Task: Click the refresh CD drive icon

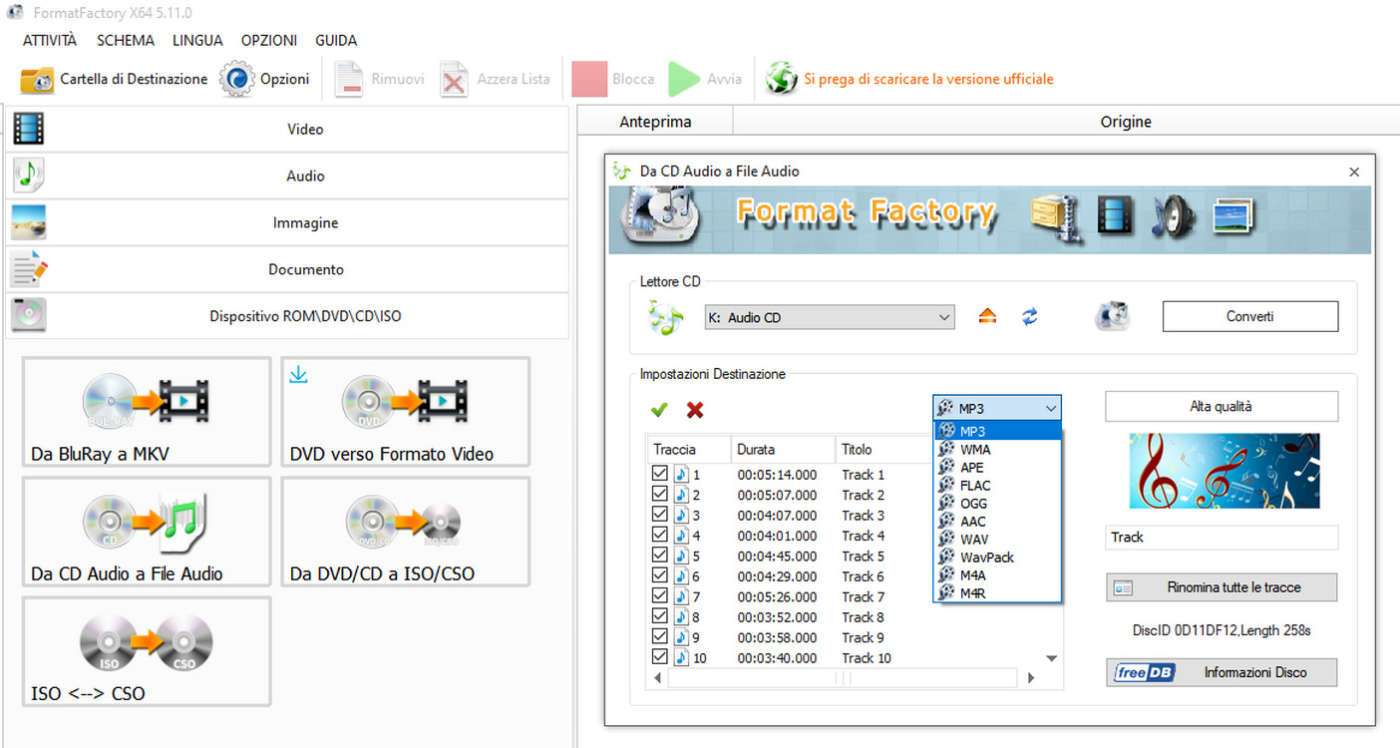Action: pos(1030,317)
